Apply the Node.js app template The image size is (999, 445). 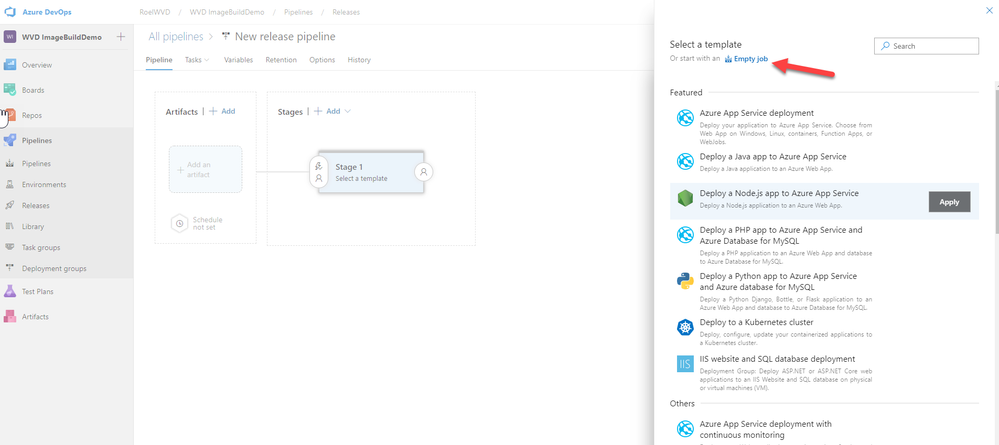(x=949, y=201)
